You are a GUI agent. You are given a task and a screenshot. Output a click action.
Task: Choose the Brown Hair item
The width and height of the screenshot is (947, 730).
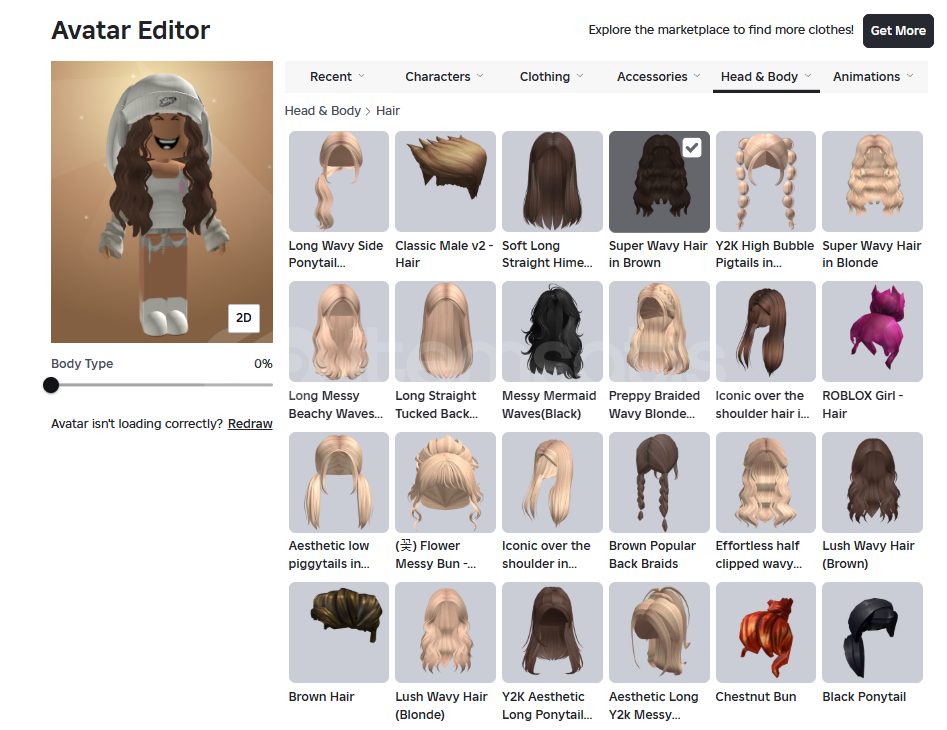(338, 632)
